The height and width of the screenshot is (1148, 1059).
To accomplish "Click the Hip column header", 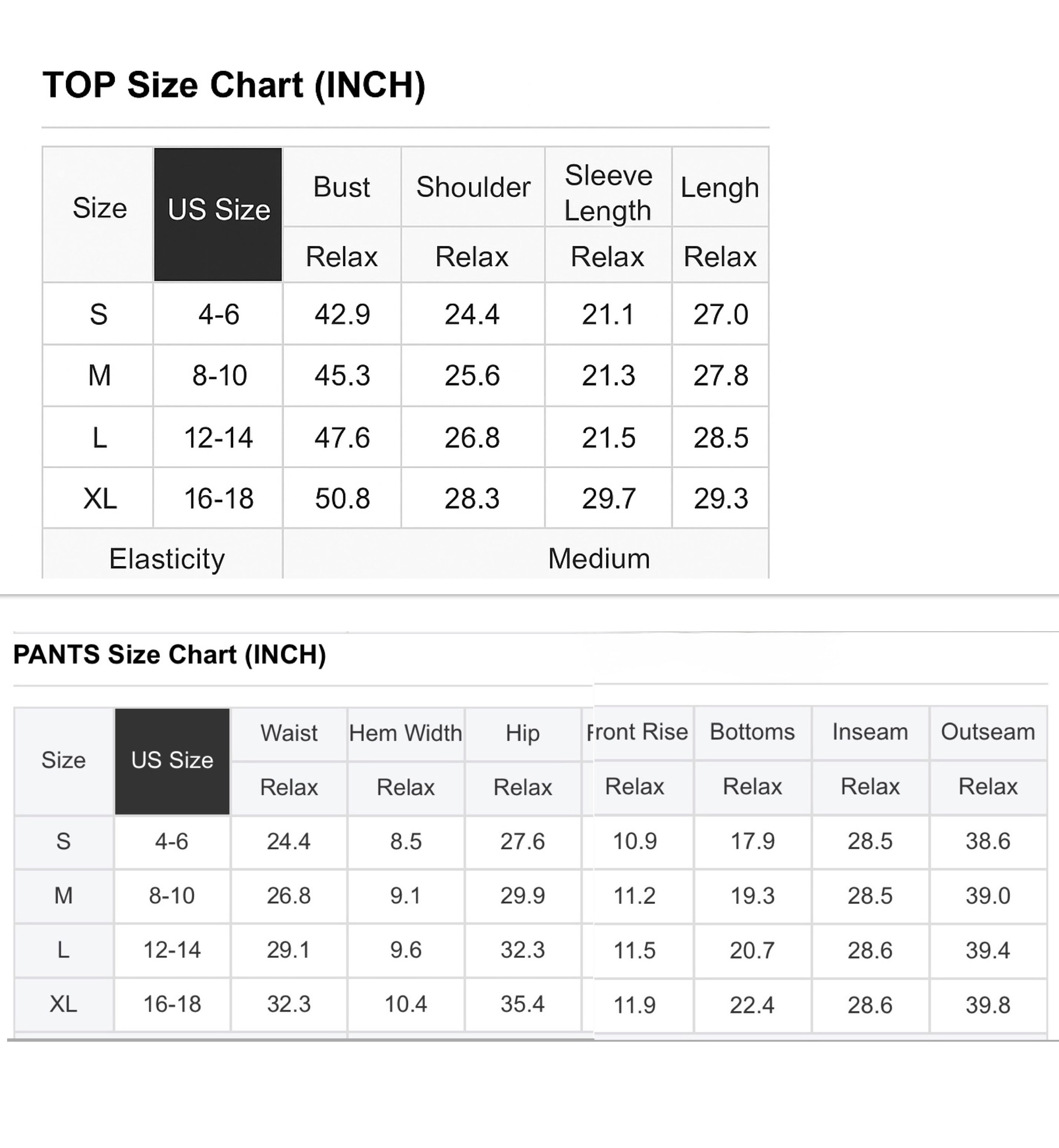I will [x=522, y=733].
